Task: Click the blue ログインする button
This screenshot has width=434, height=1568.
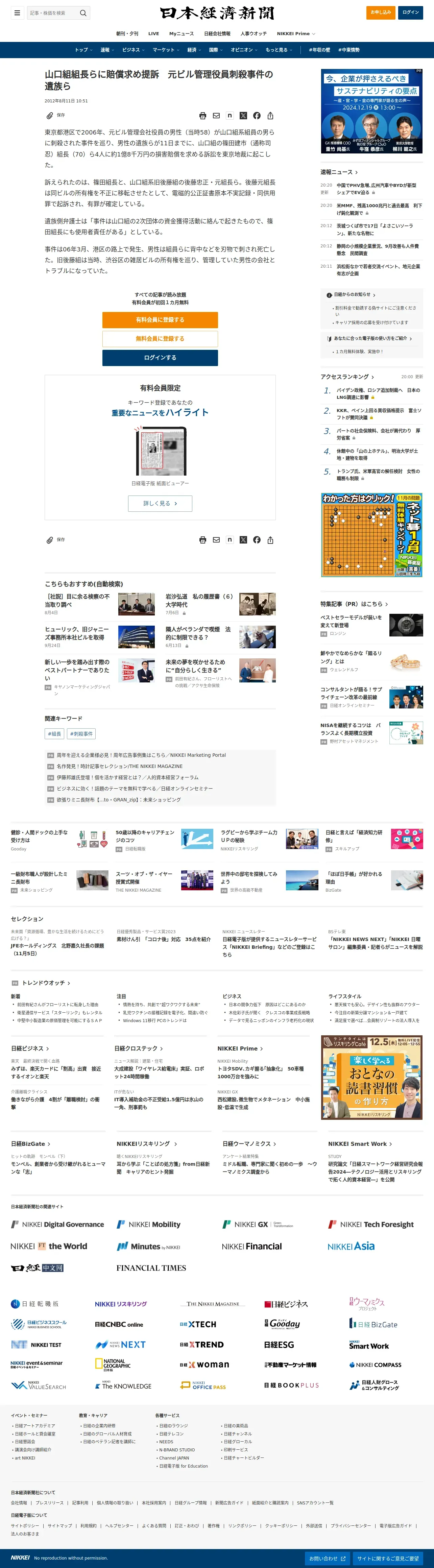Action: click(160, 357)
